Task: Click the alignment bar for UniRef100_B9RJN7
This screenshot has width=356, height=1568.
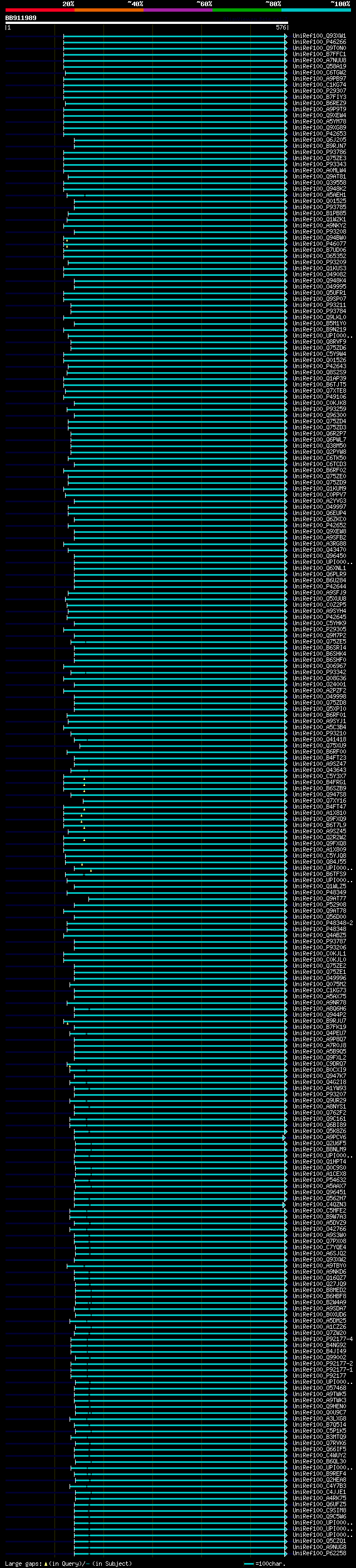Action: pos(181,146)
